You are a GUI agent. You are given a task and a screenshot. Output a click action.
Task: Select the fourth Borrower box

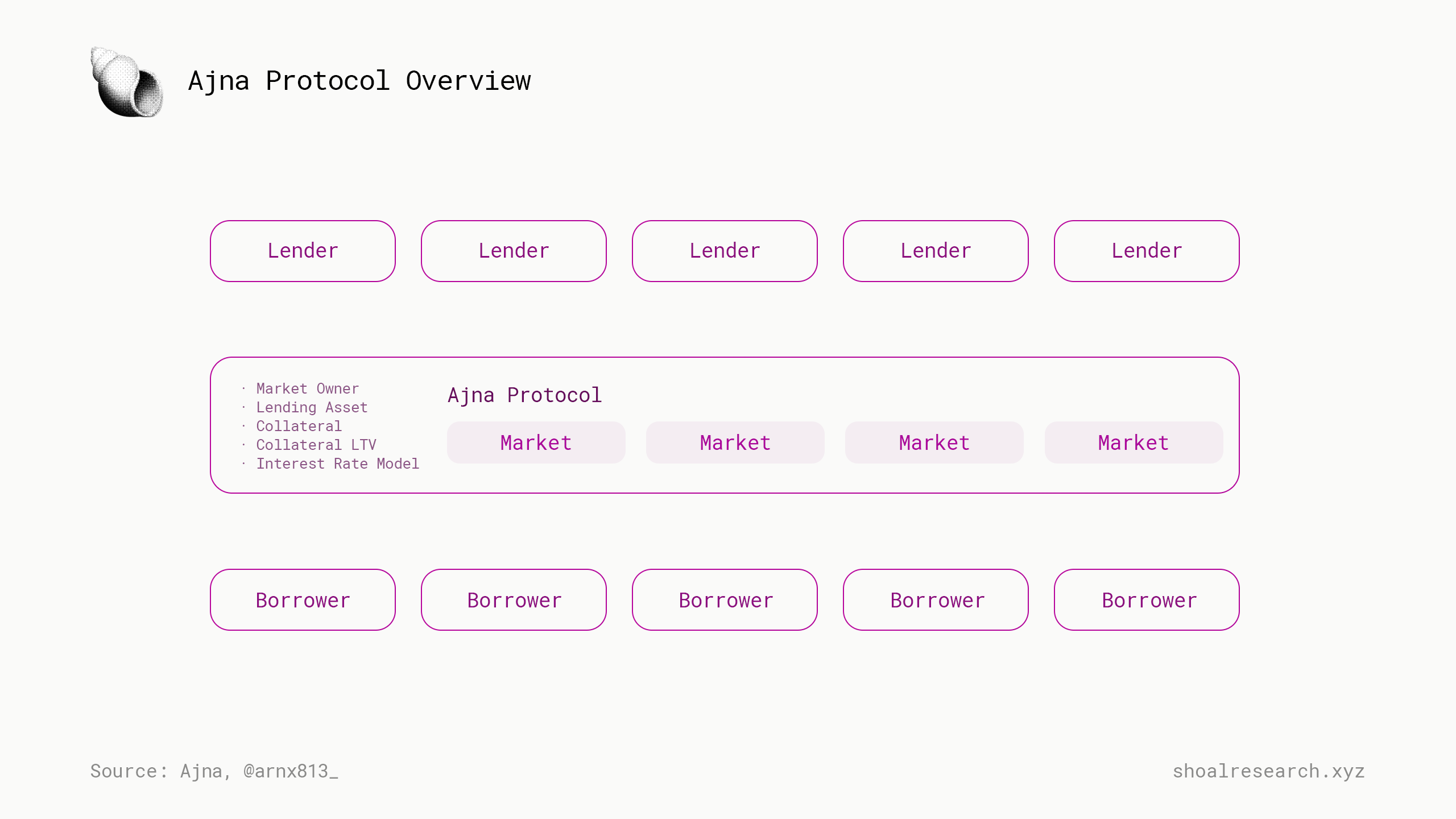pyautogui.click(x=936, y=599)
